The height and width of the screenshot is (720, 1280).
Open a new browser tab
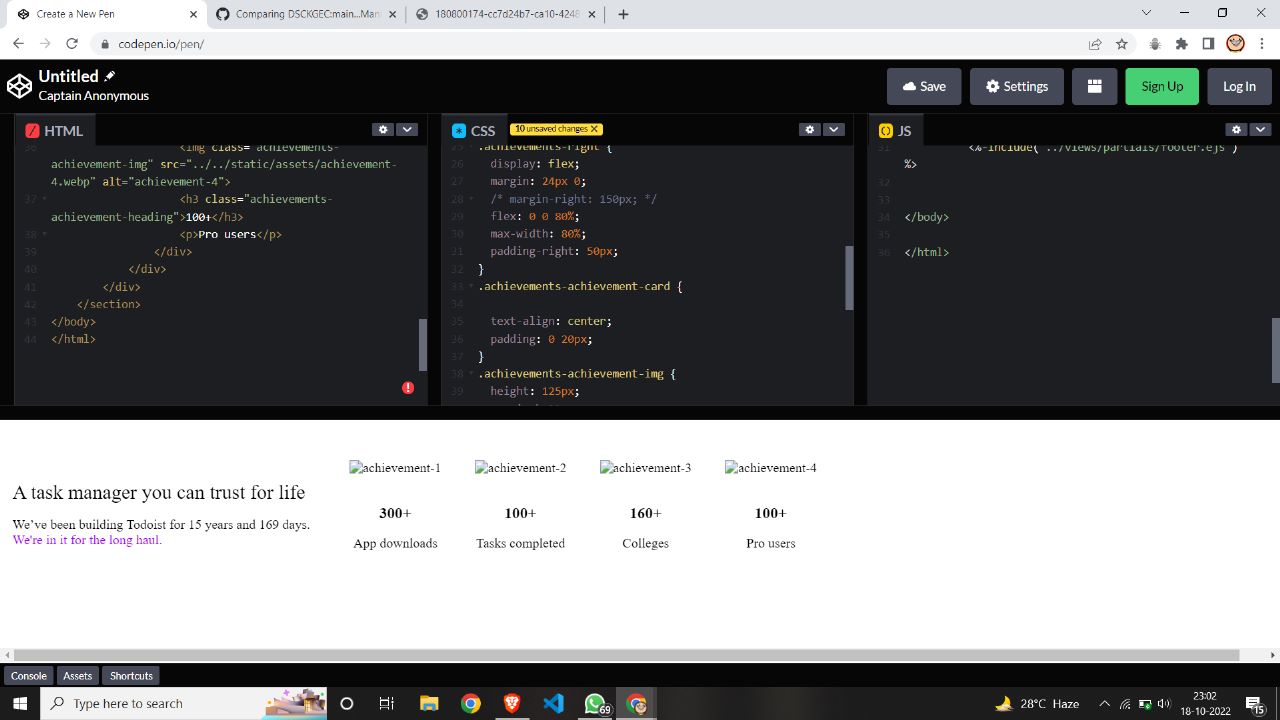[624, 14]
